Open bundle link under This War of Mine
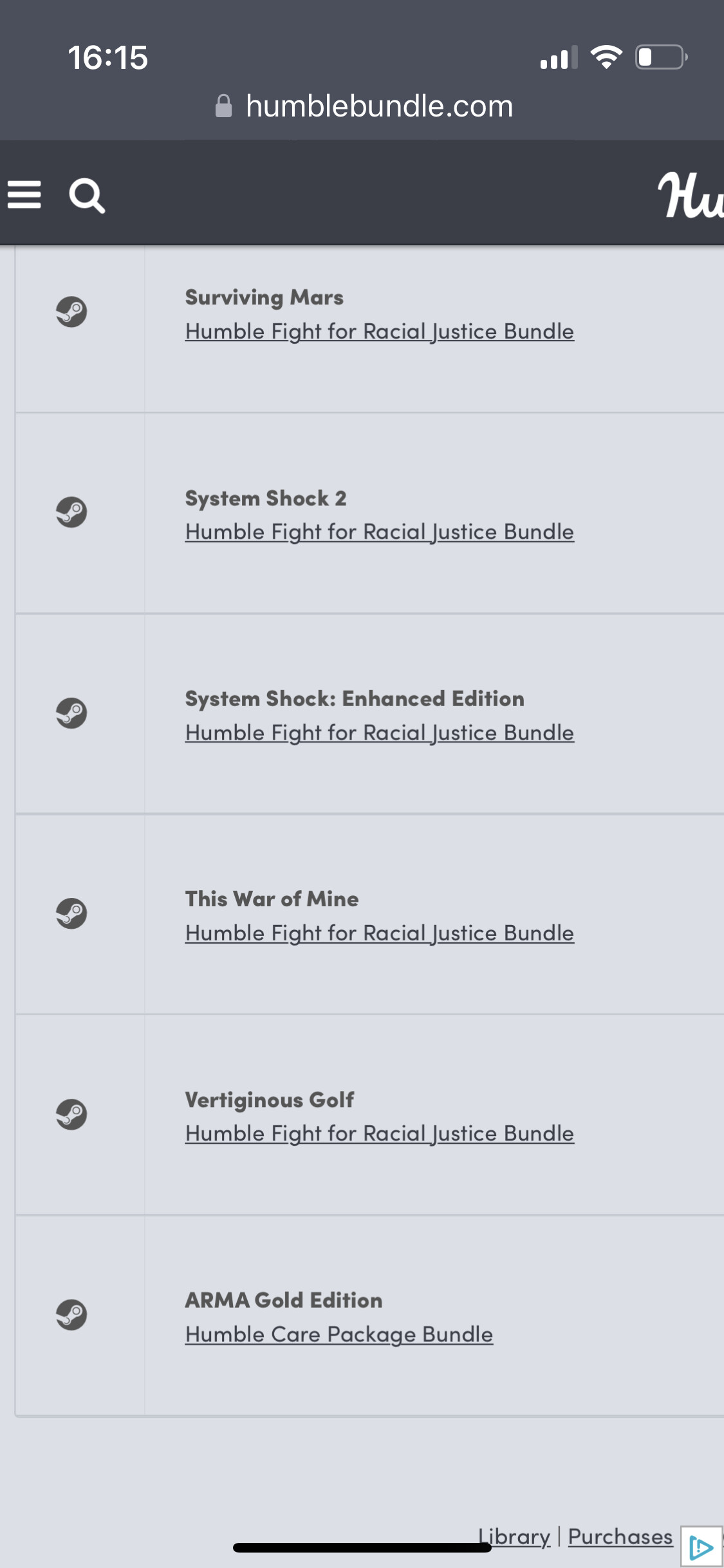 point(379,933)
